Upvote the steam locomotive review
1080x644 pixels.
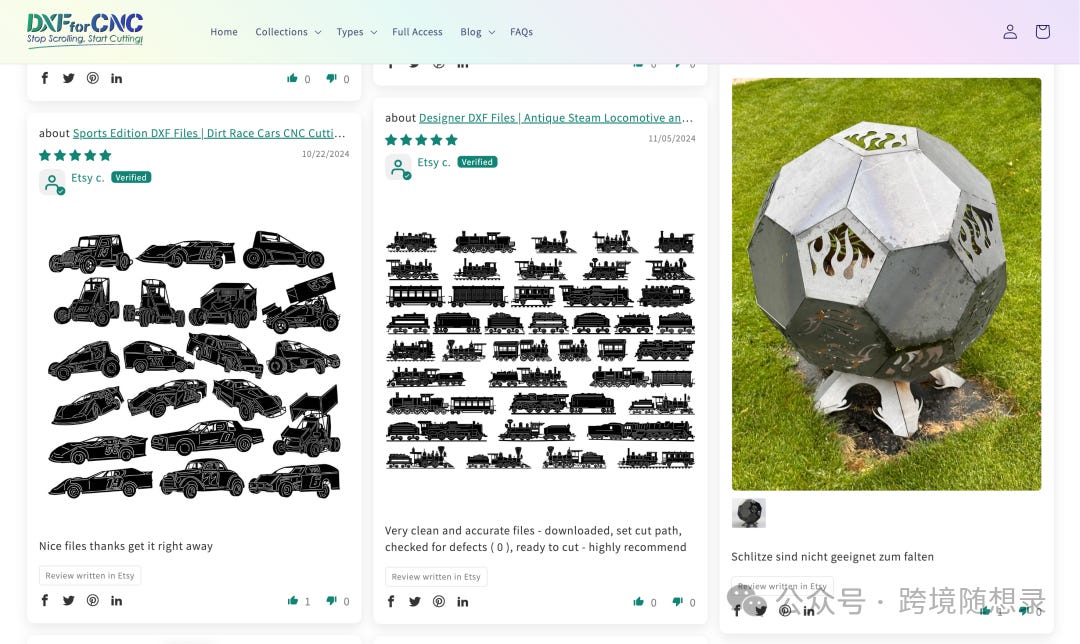coord(638,602)
